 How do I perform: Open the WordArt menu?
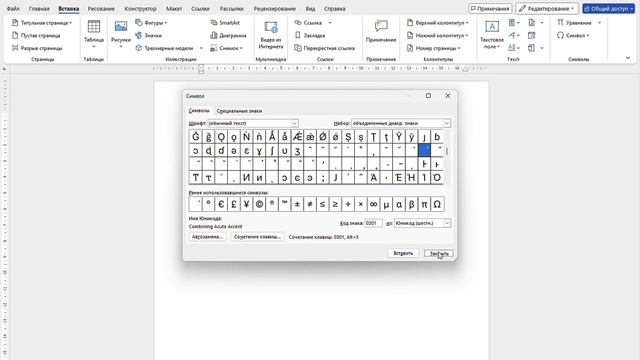(x=514, y=36)
